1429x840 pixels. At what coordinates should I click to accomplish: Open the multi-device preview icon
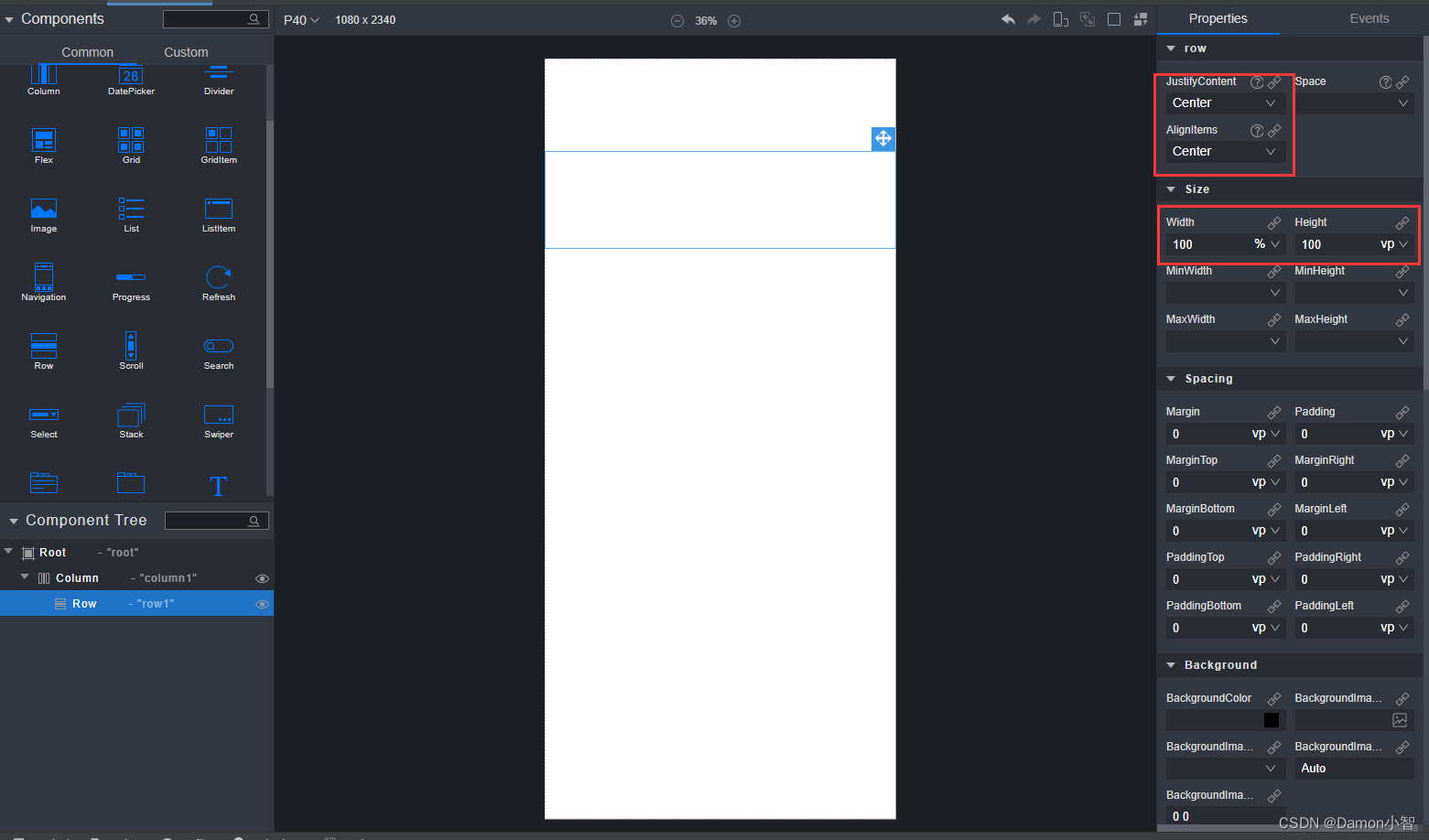(x=1061, y=19)
